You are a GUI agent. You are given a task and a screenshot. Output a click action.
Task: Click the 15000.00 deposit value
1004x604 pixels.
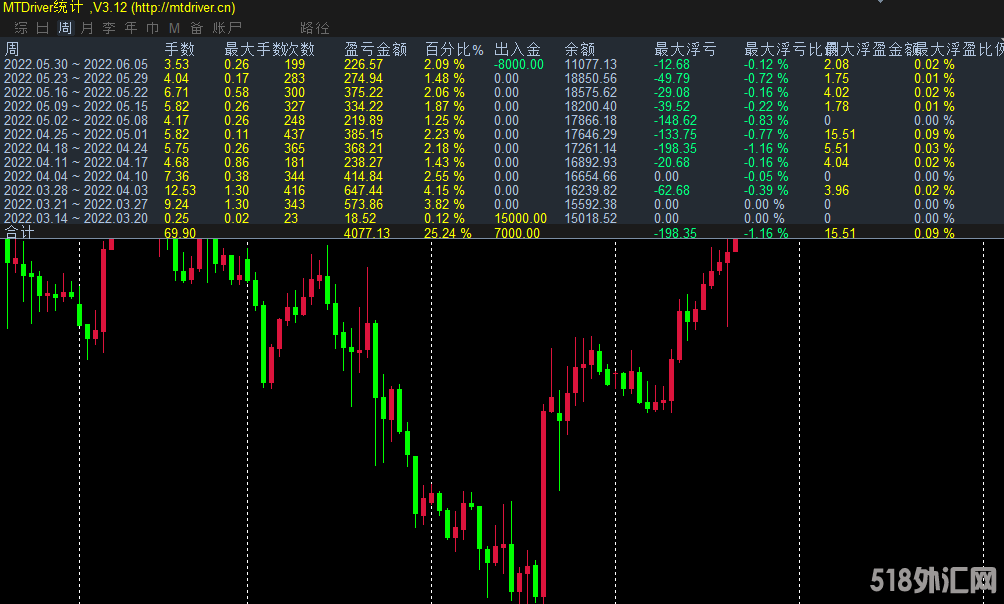(520, 218)
